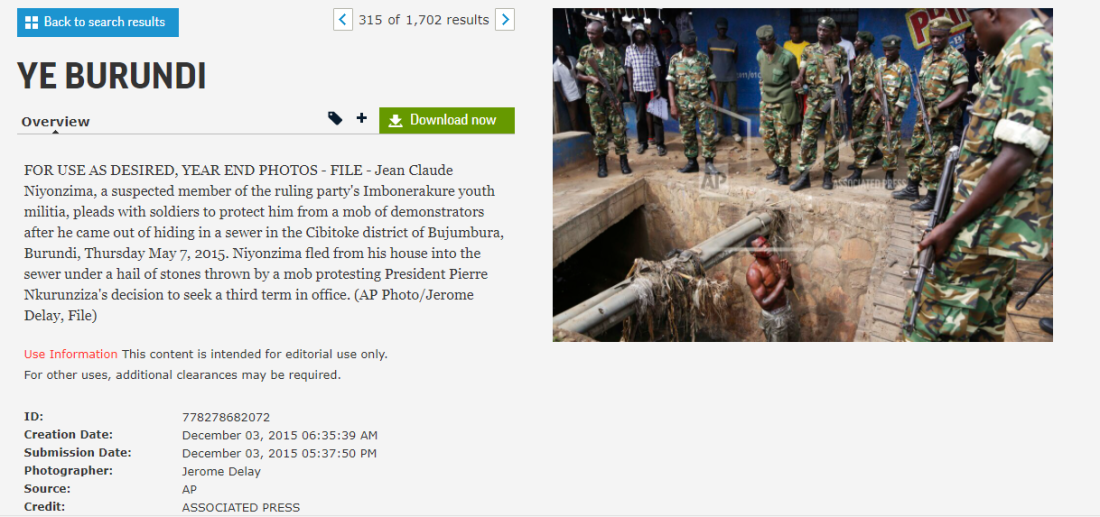Go to the next result arrow
This screenshot has height=517, width=1100.
tap(504, 20)
